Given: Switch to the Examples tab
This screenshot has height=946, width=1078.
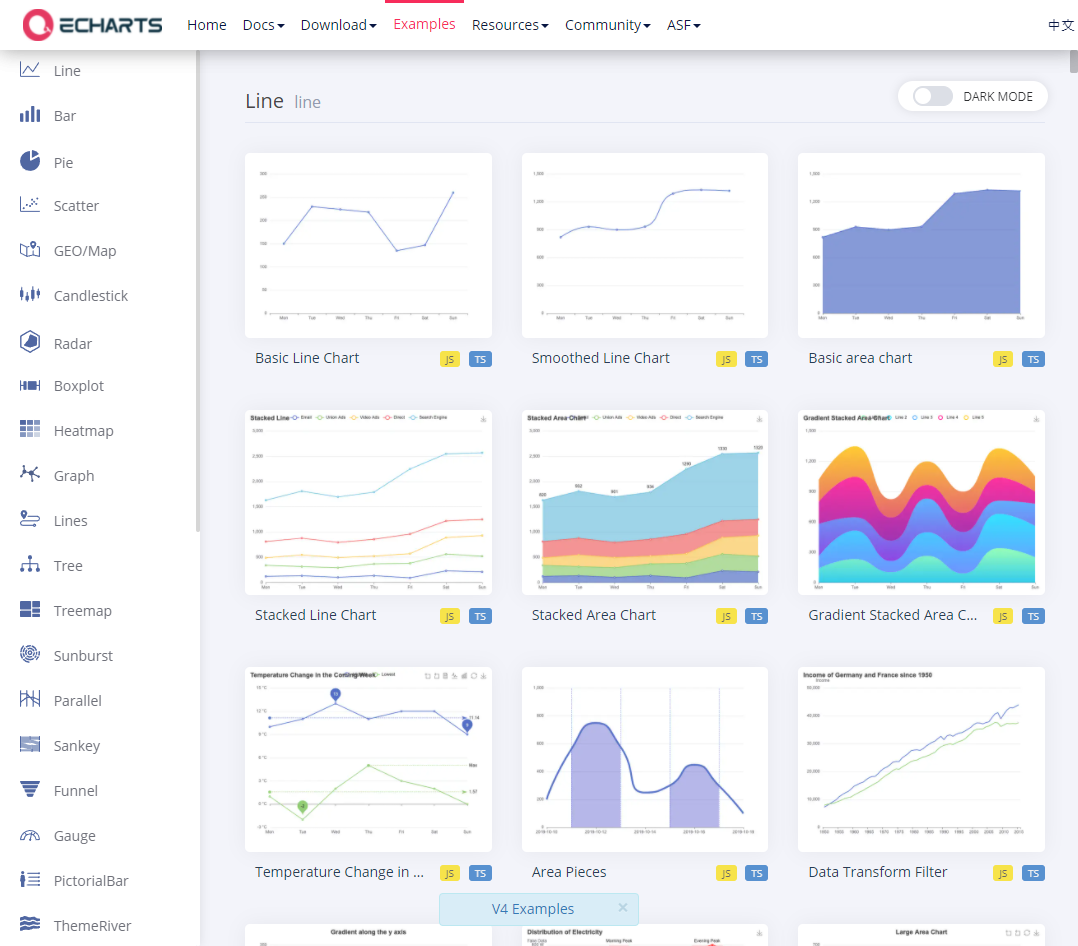Looking at the screenshot, I should [424, 24].
